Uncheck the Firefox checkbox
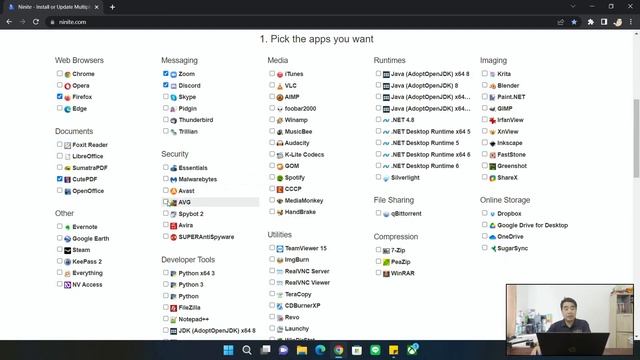Screen dimensions: 640x360 [x=60, y=96]
